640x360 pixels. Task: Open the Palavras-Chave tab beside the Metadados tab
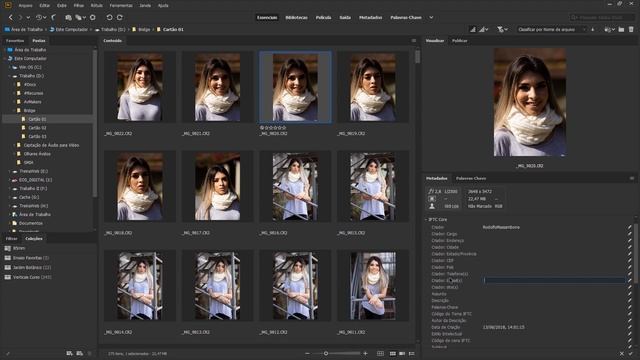(471, 178)
